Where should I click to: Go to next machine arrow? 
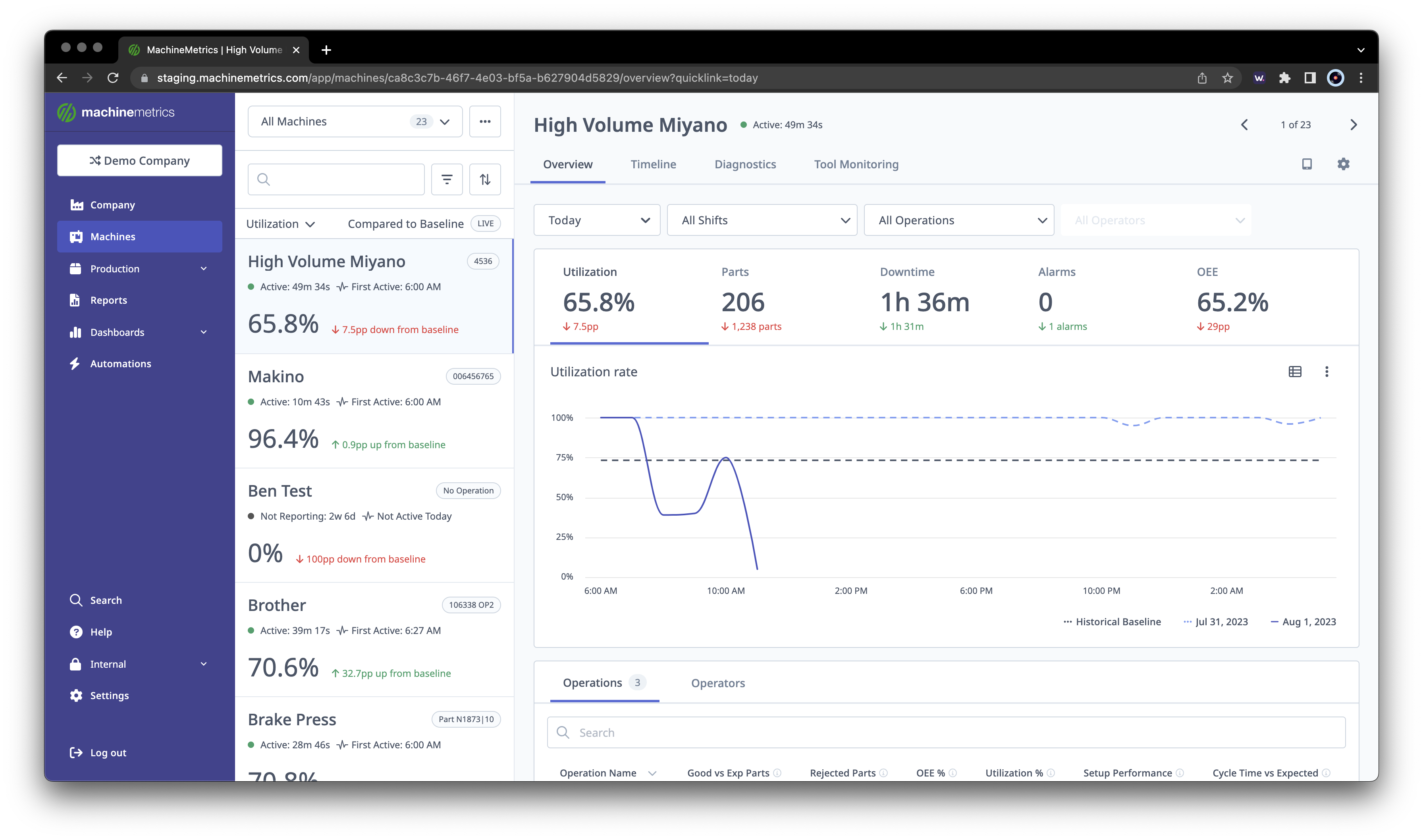[1354, 125]
